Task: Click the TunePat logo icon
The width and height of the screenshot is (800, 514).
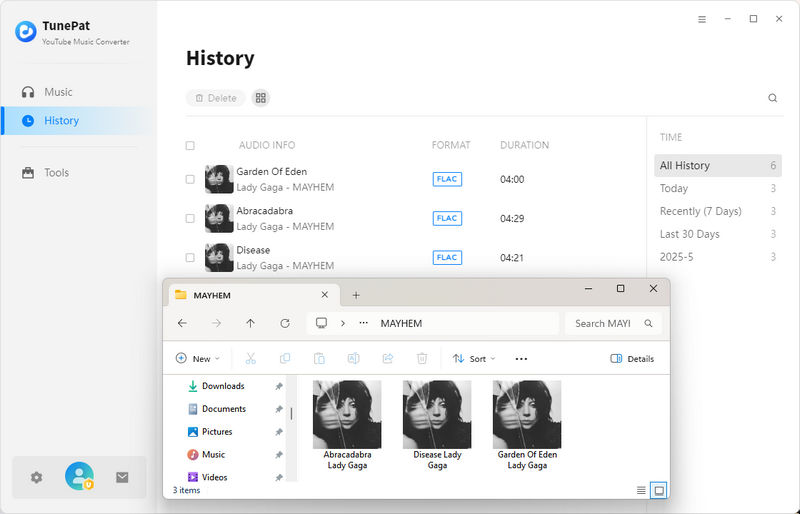Action: [26, 31]
